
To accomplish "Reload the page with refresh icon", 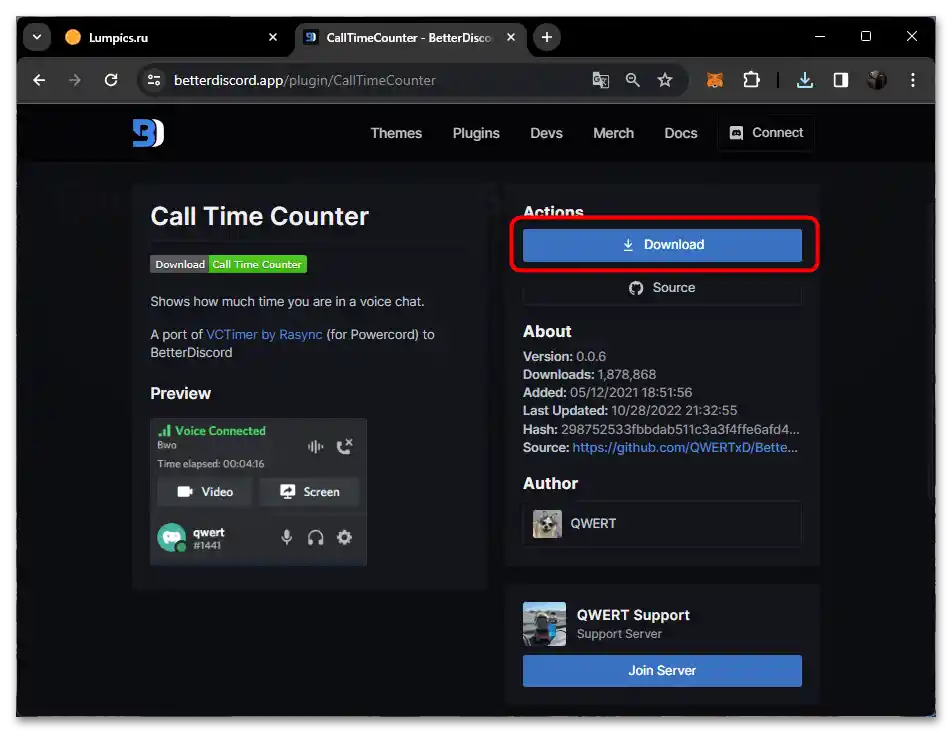I will [x=110, y=80].
